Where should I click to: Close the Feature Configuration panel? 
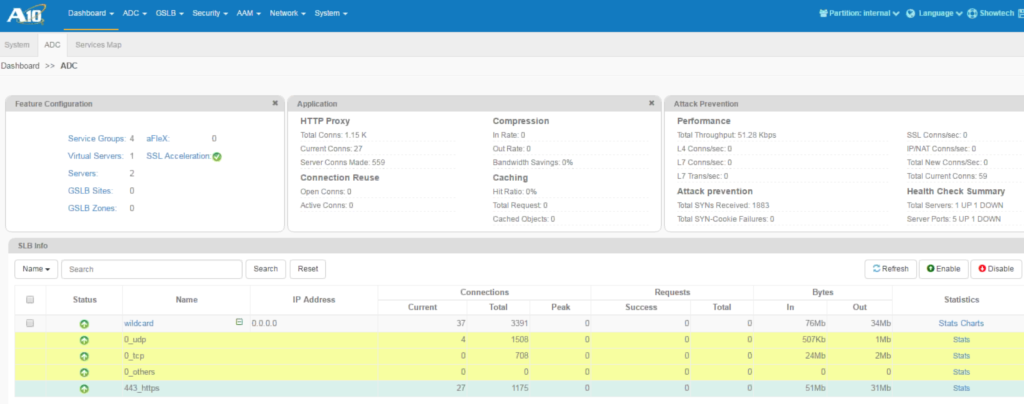tap(275, 103)
